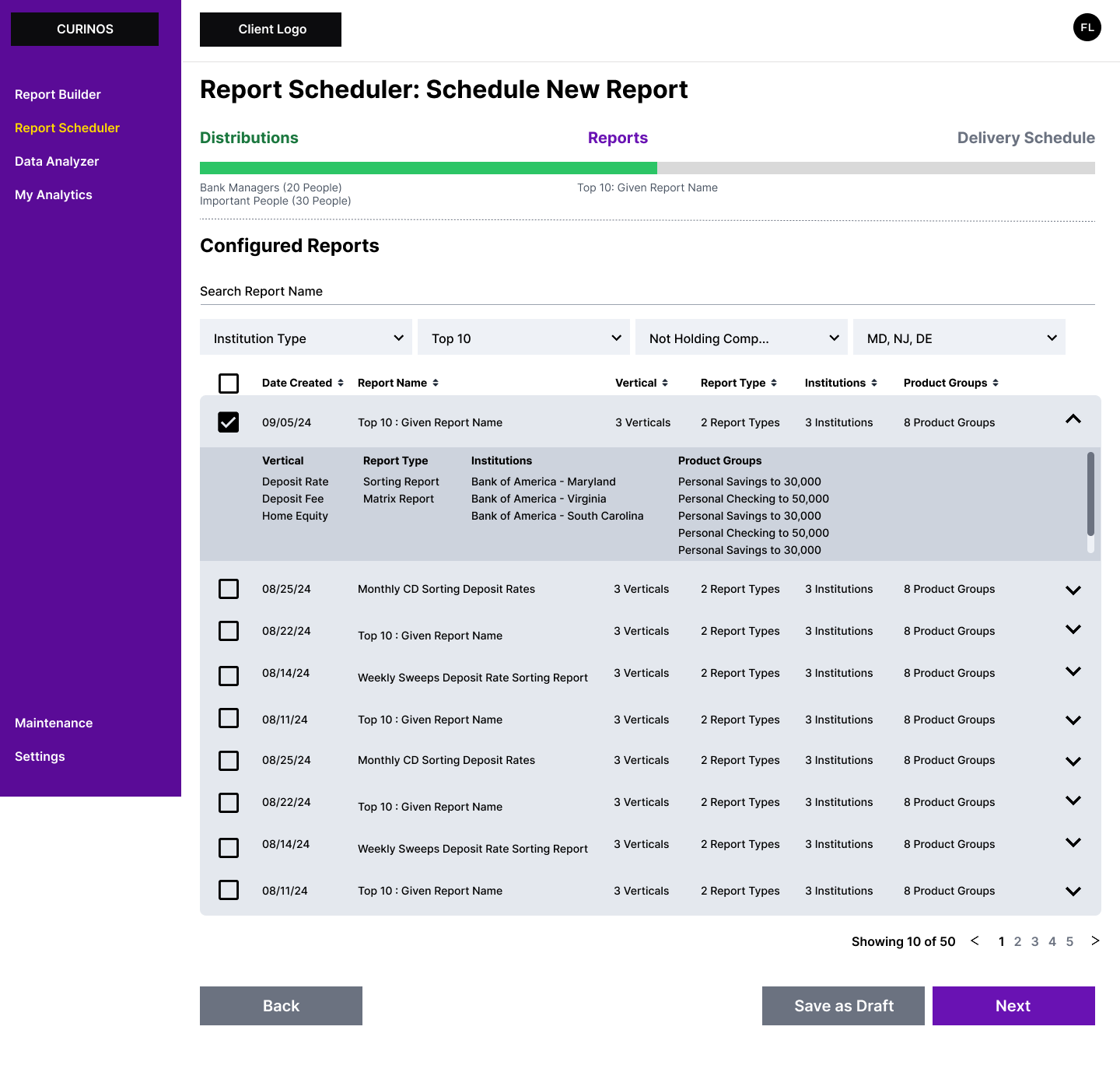Open the FL user avatar menu

click(x=1087, y=27)
